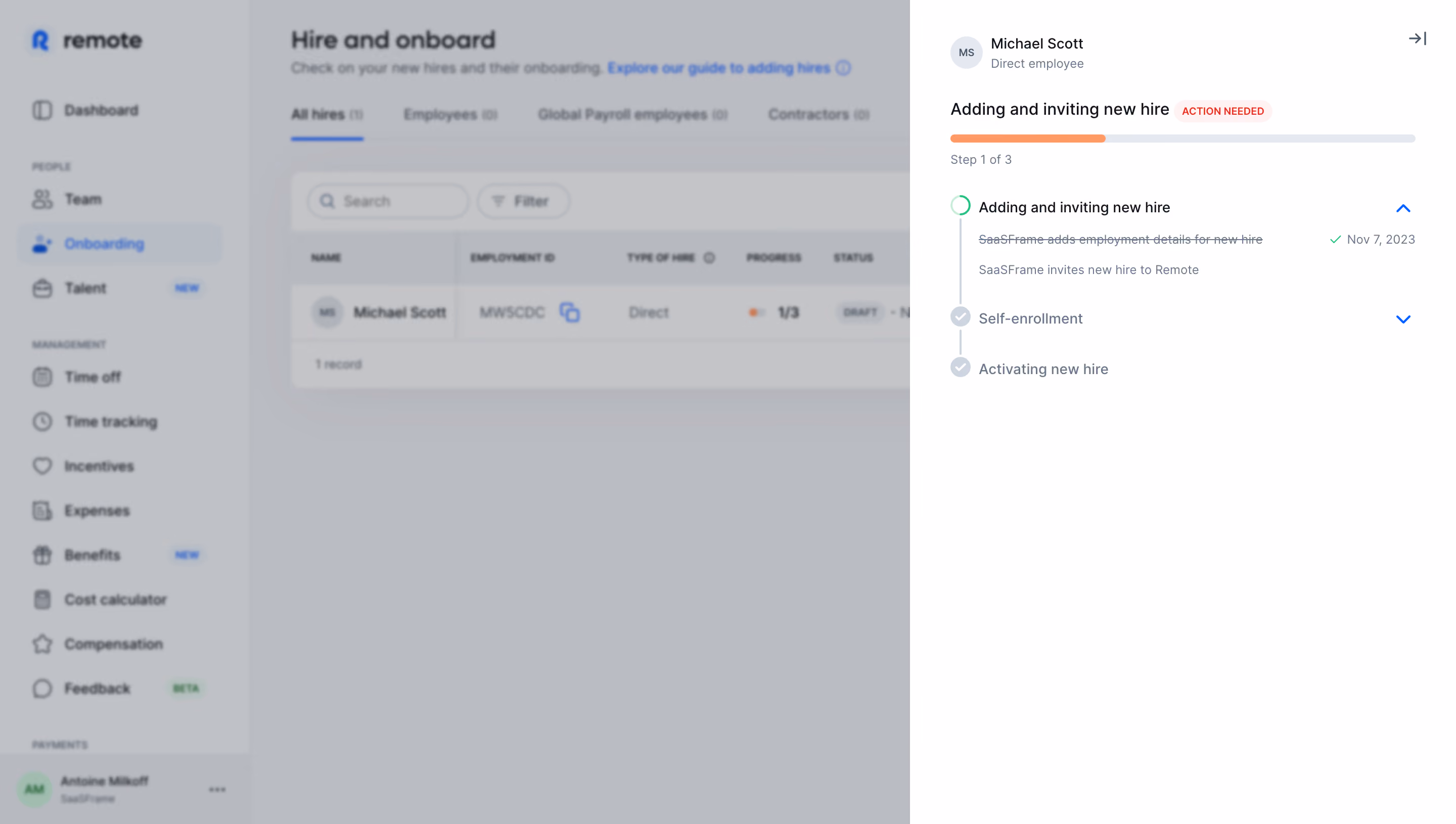1456x824 pixels.
Task: Open the Filter button
Action: click(x=523, y=201)
